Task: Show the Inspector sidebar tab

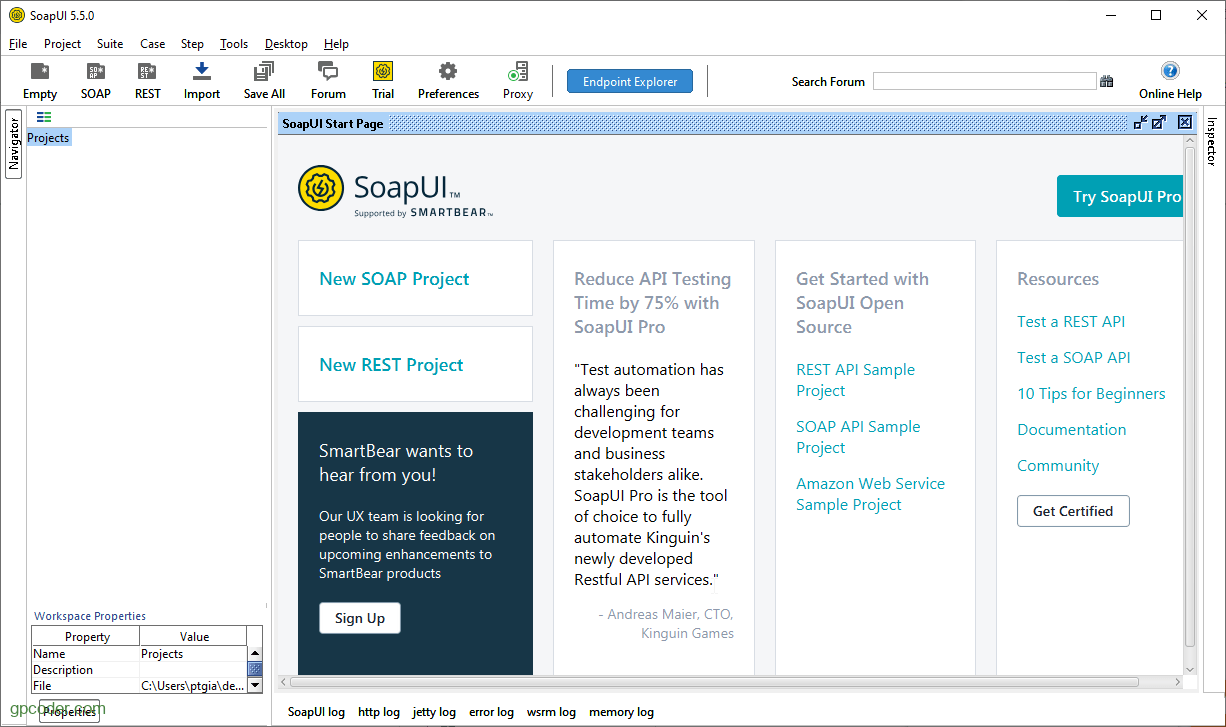Action: (x=1211, y=143)
